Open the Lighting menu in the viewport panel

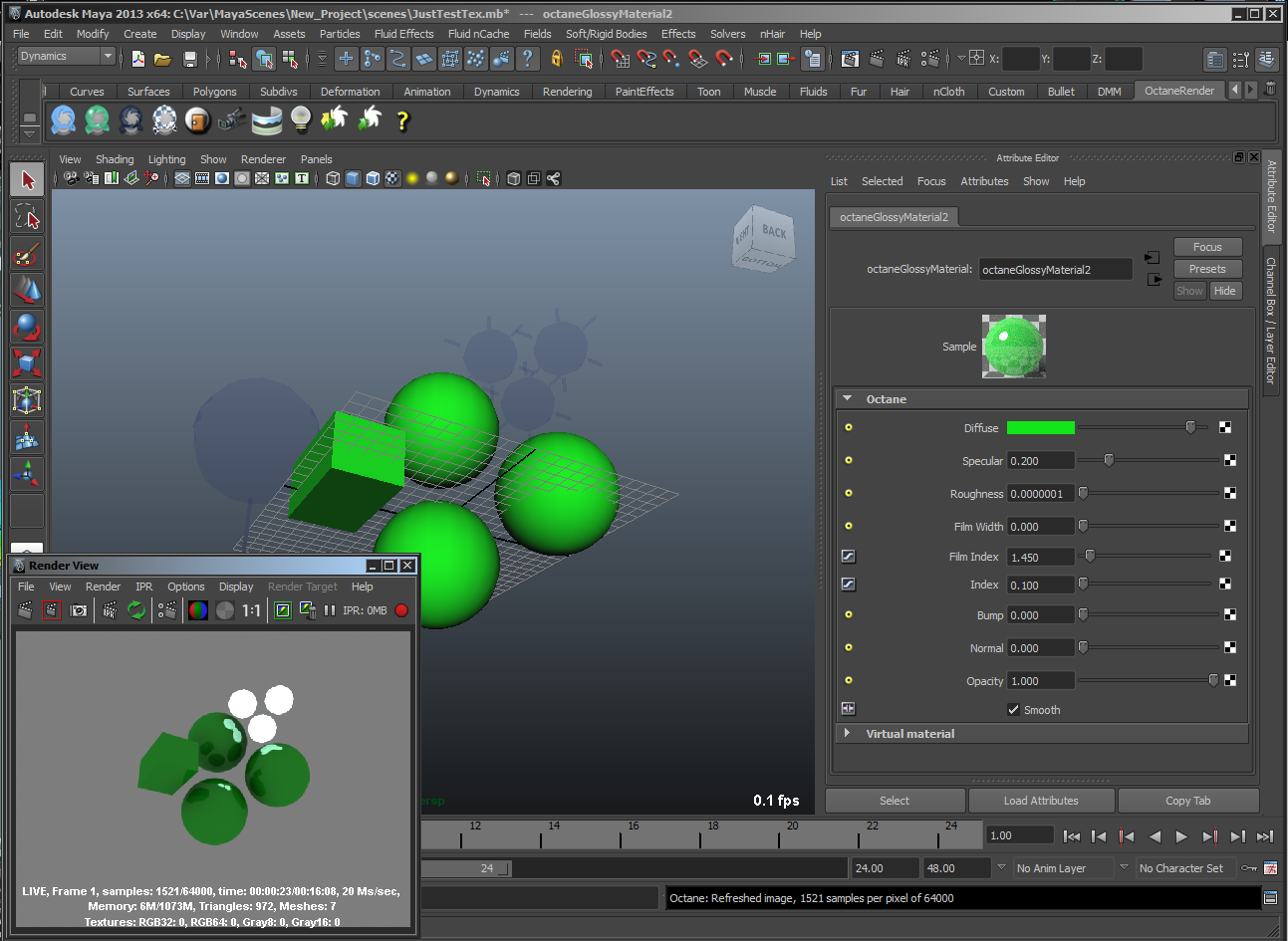point(166,159)
